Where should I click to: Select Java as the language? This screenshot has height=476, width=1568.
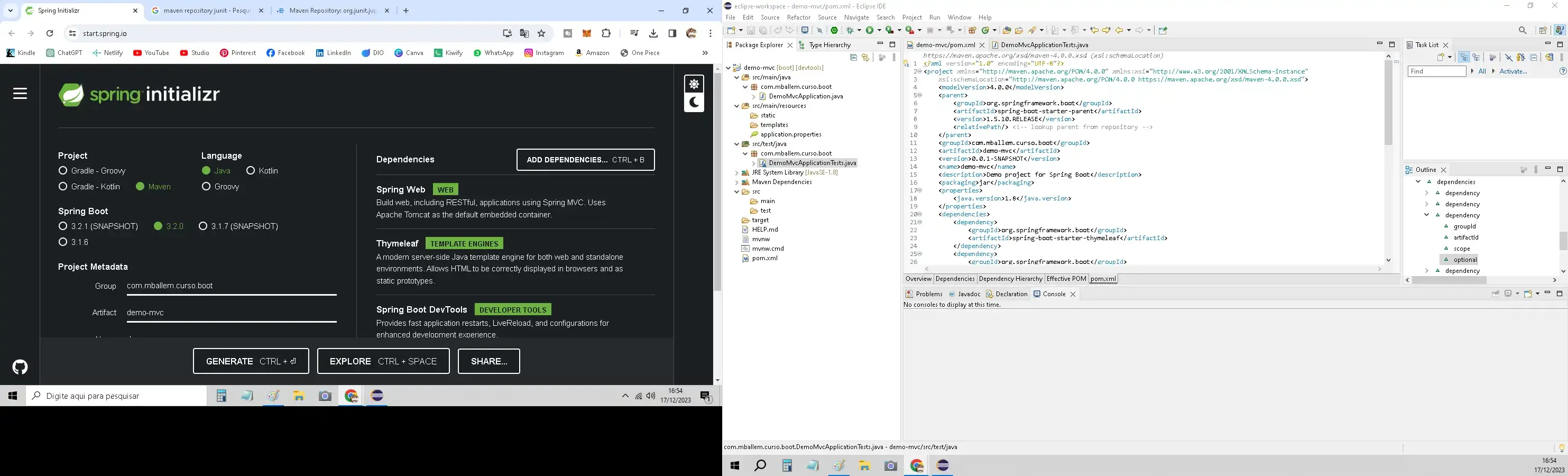(216, 171)
